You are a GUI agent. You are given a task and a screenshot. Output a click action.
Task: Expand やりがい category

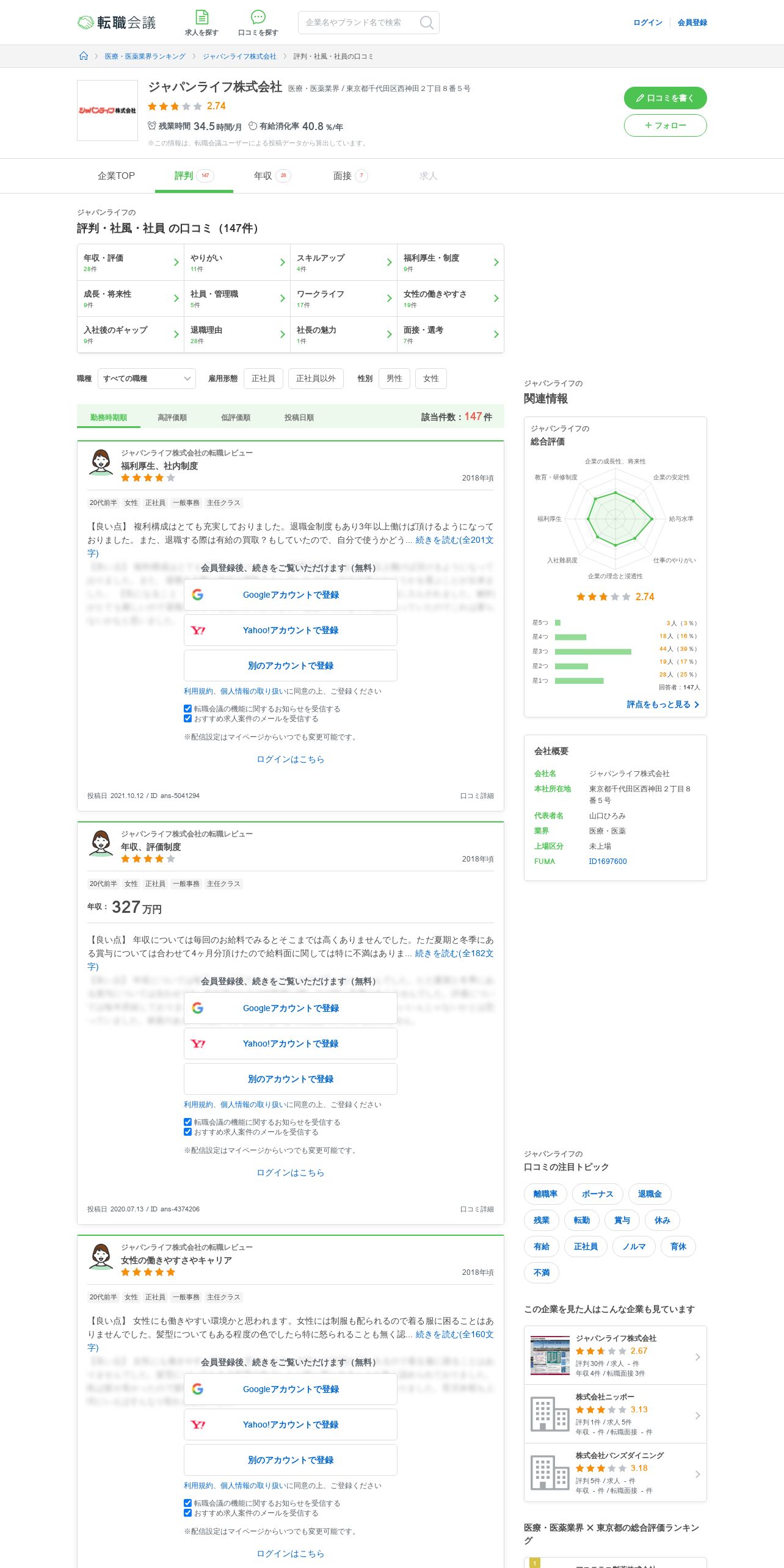237,263
